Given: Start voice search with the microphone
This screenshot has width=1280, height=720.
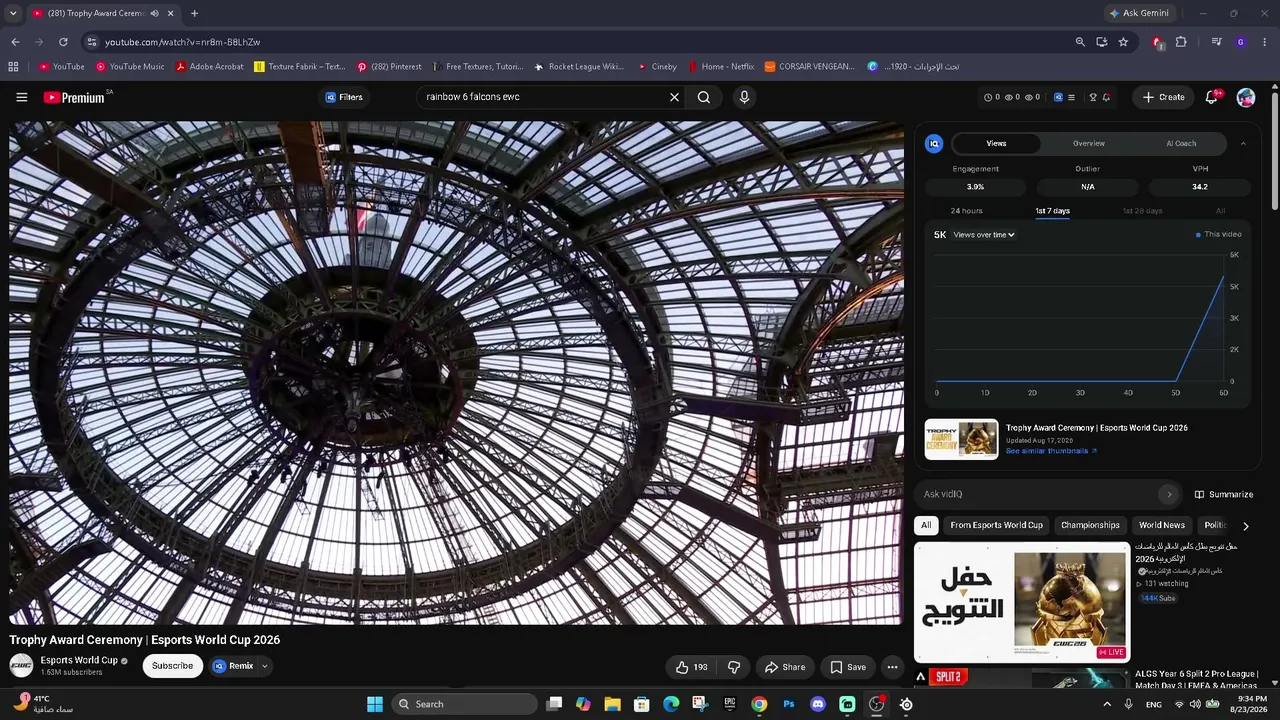Looking at the screenshot, I should (x=744, y=97).
